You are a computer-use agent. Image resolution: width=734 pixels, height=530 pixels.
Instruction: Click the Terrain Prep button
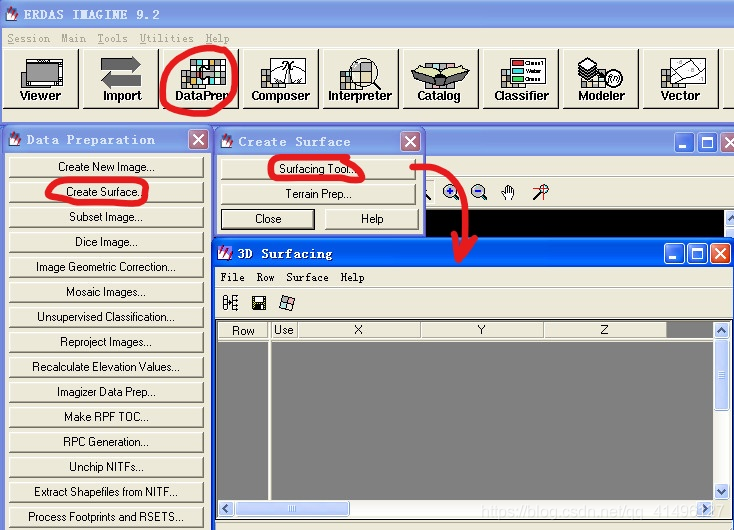click(318, 194)
